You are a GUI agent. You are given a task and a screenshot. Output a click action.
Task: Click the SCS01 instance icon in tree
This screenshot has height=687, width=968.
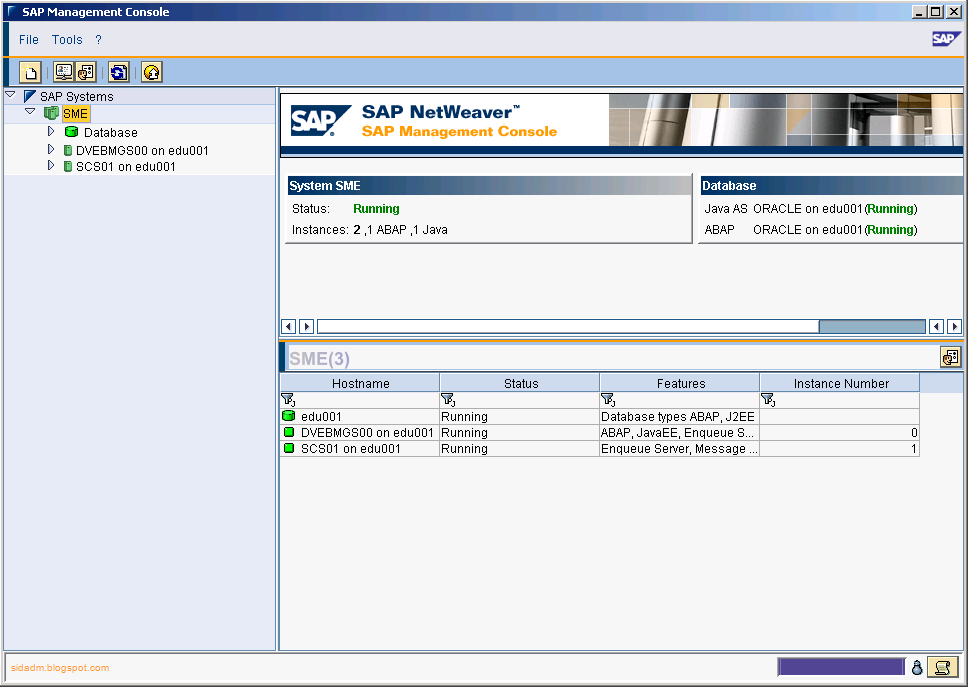pos(68,166)
